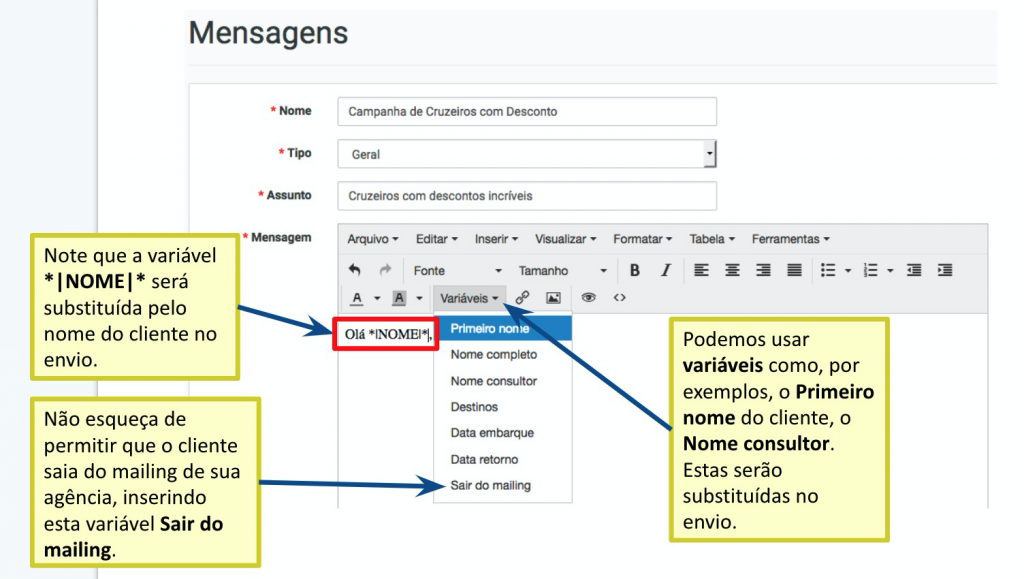1024x579 pixels.
Task: Open the Variáveis dropdown
Action: (469, 298)
